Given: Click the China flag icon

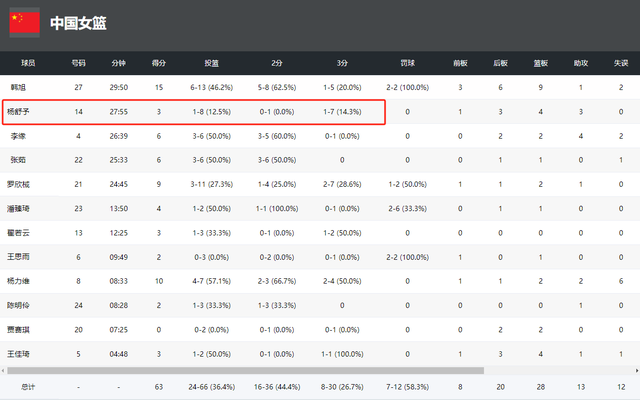Looking at the screenshot, I should coord(25,22).
